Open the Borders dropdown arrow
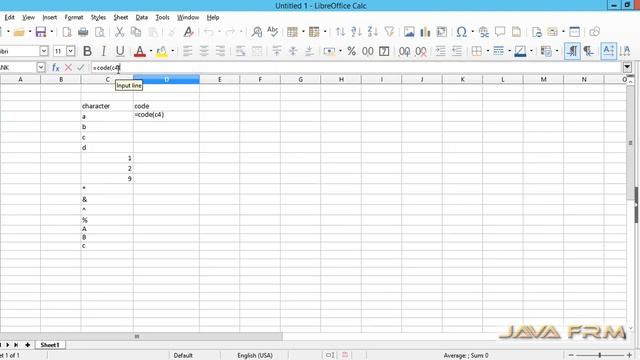Image resolution: width=640 pixels, height=360 pixels. [x=487, y=51]
